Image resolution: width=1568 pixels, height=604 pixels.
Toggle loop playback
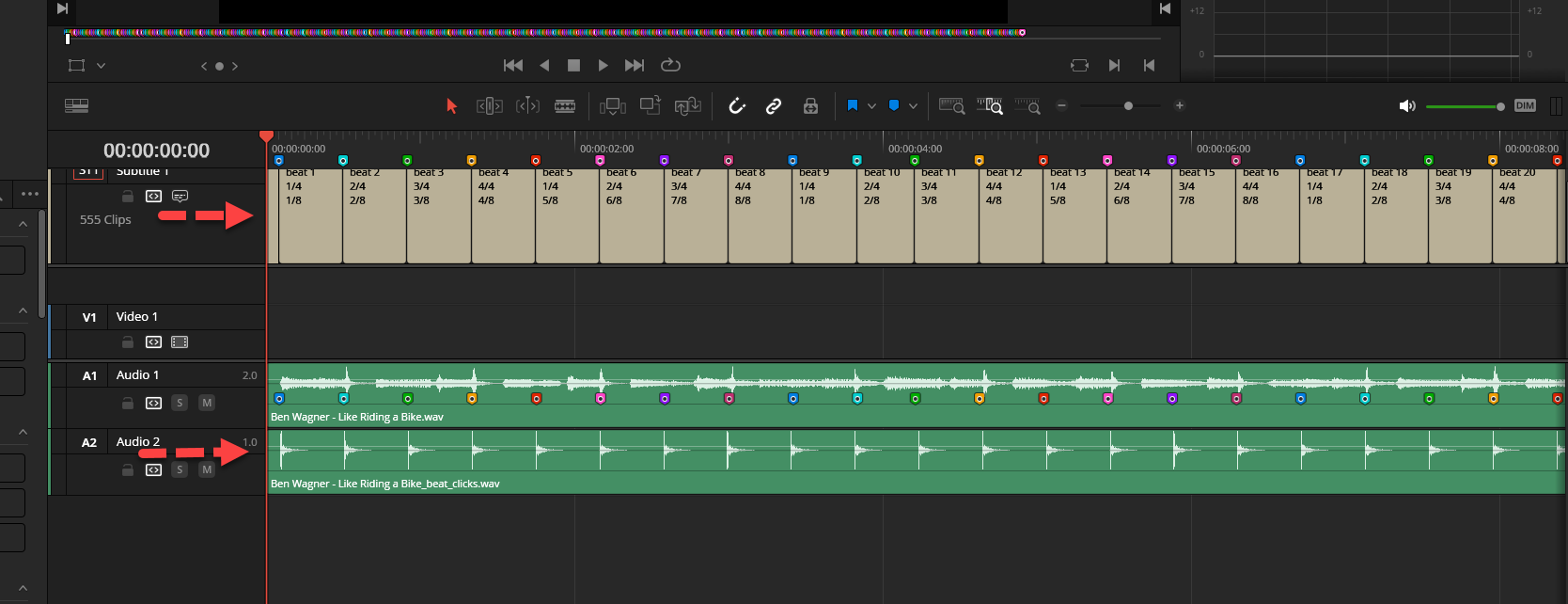point(670,65)
